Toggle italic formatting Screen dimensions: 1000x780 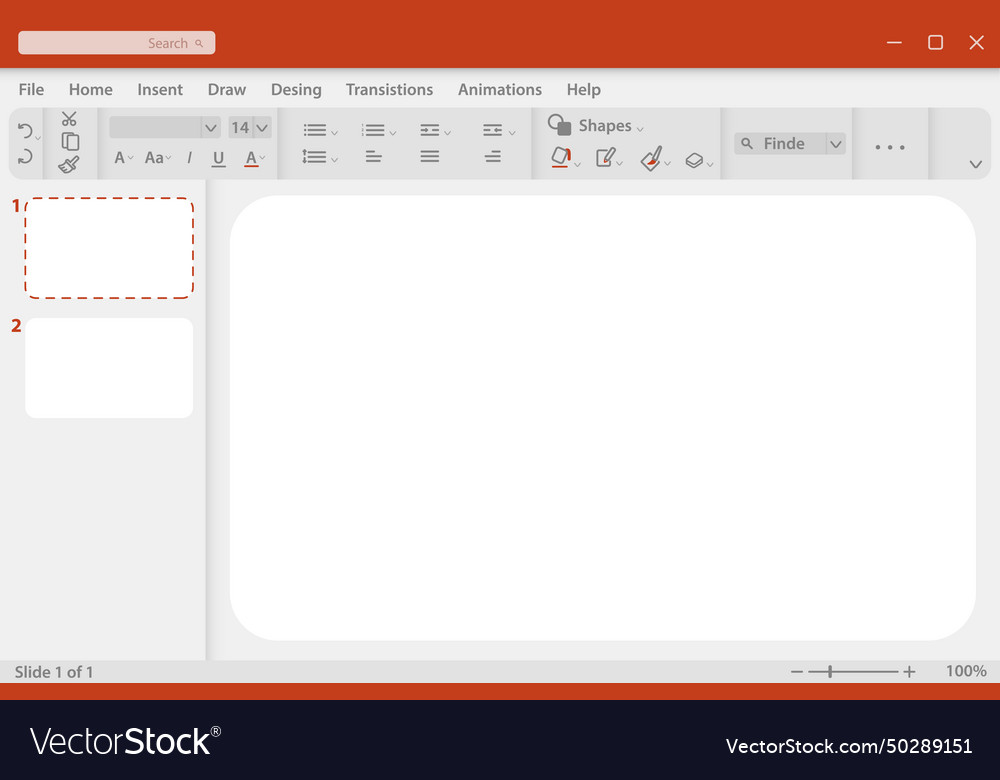point(189,158)
